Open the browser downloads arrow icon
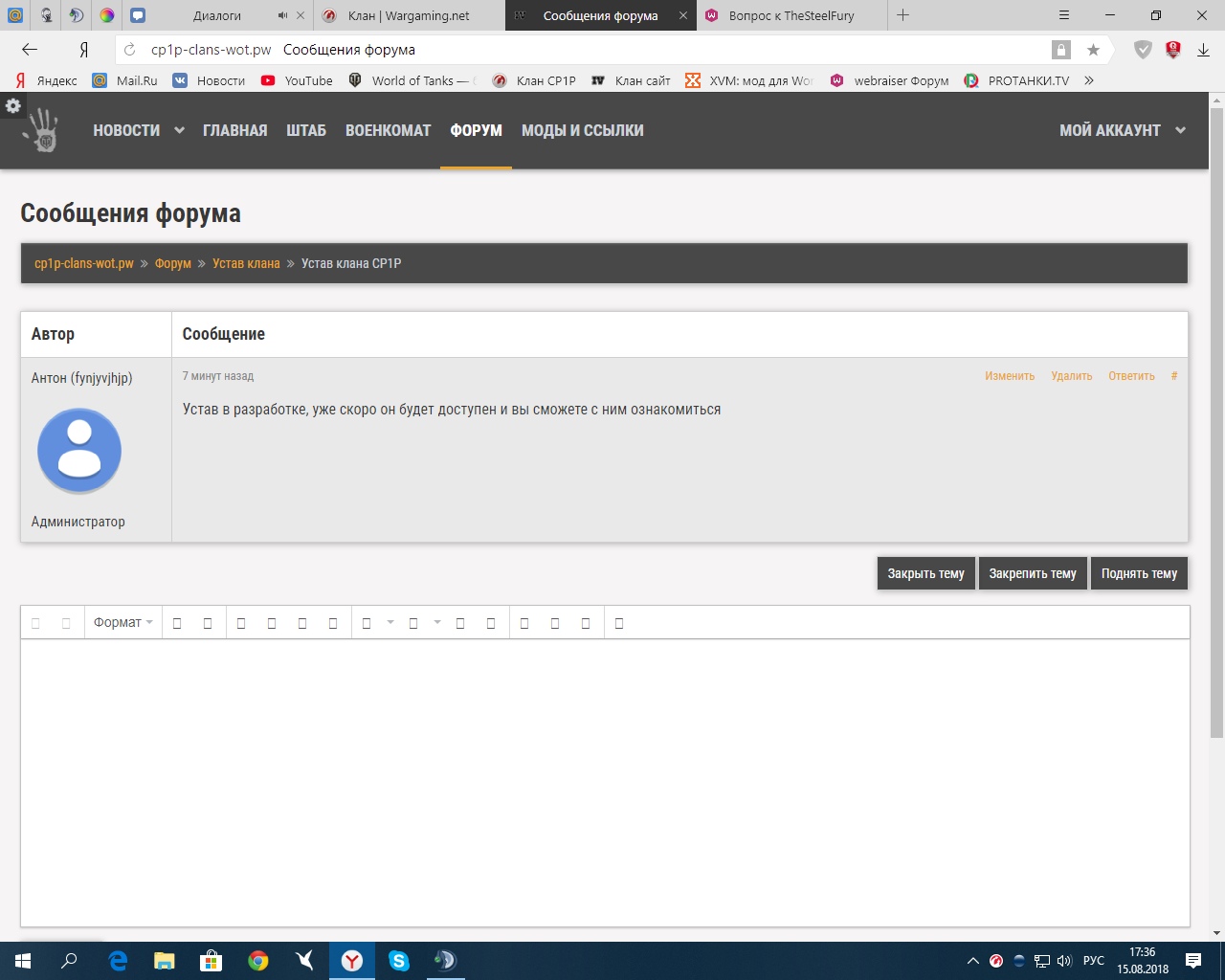1225x980 pixels. 1203,50
